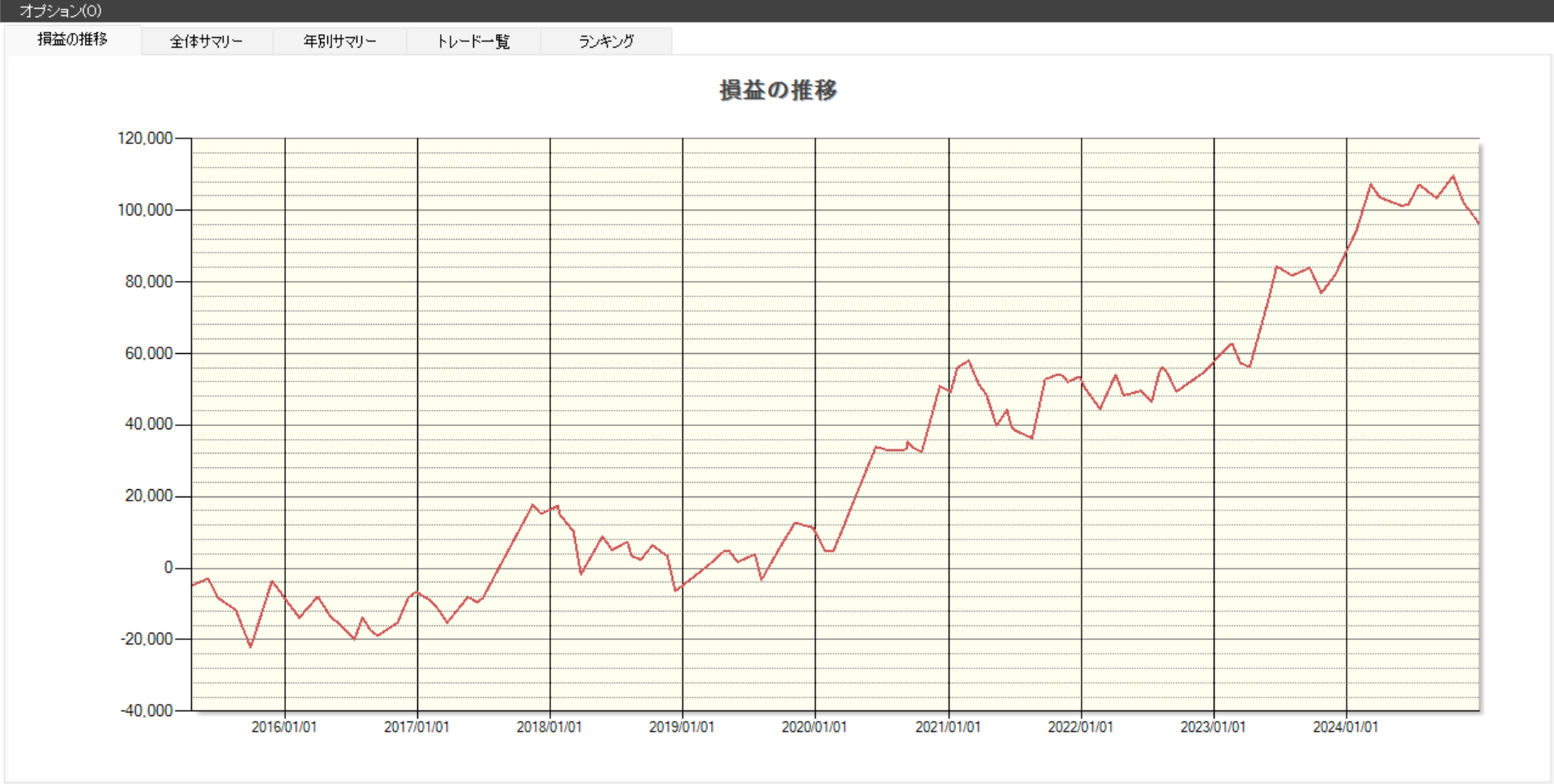
Task: Click the 2022/01/01 axis label
Action: [x=1080, y=726]
